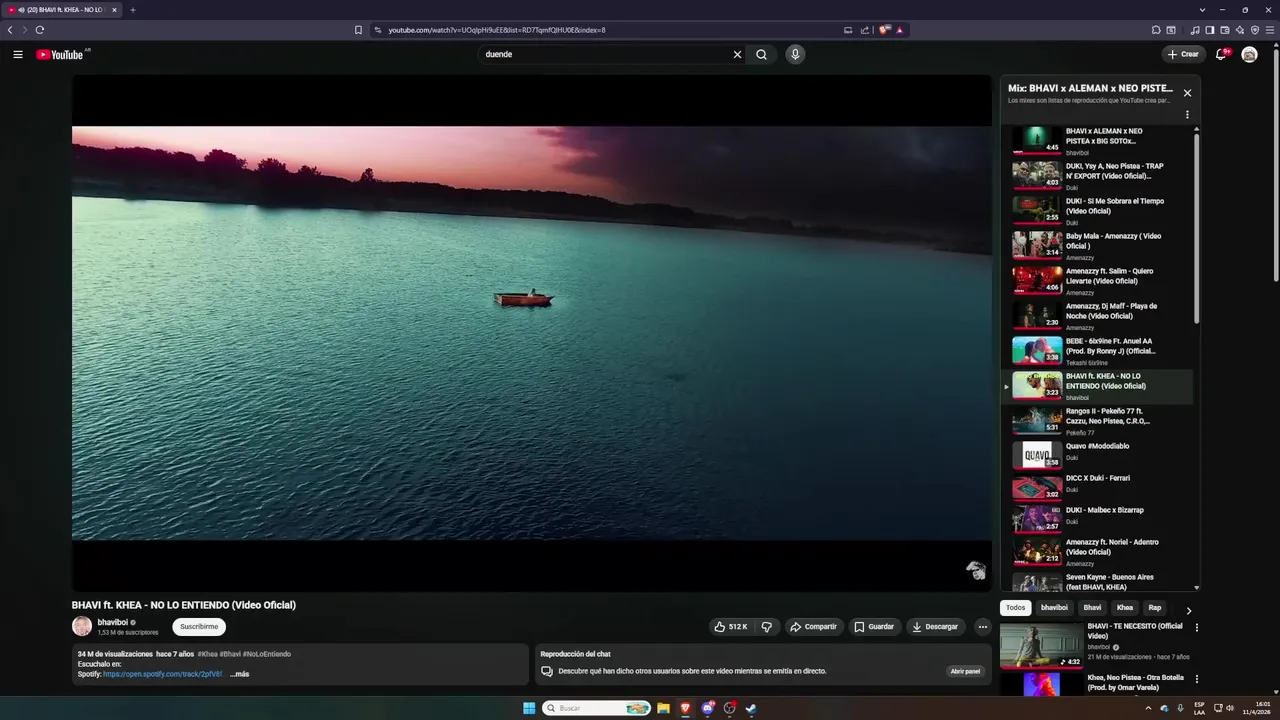Bookmark this page via the bookmark icon
The height and width of the screenshot is (720, 1280).
(358, 30)
